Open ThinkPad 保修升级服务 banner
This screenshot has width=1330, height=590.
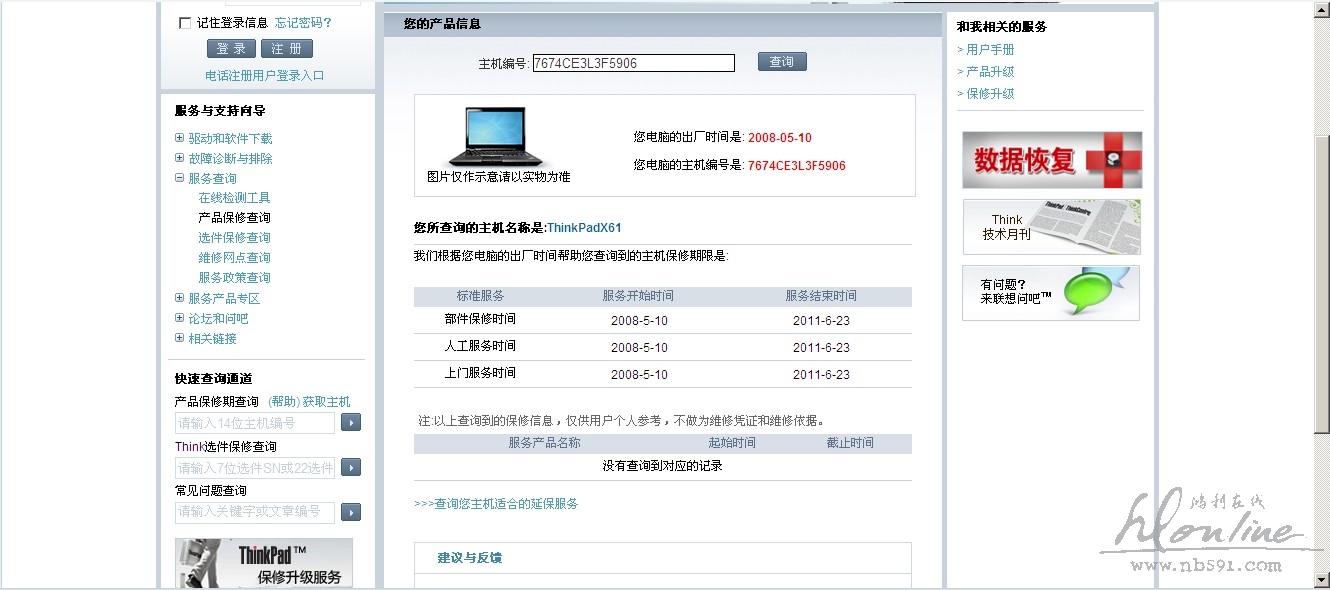click(x=264, y=564)
